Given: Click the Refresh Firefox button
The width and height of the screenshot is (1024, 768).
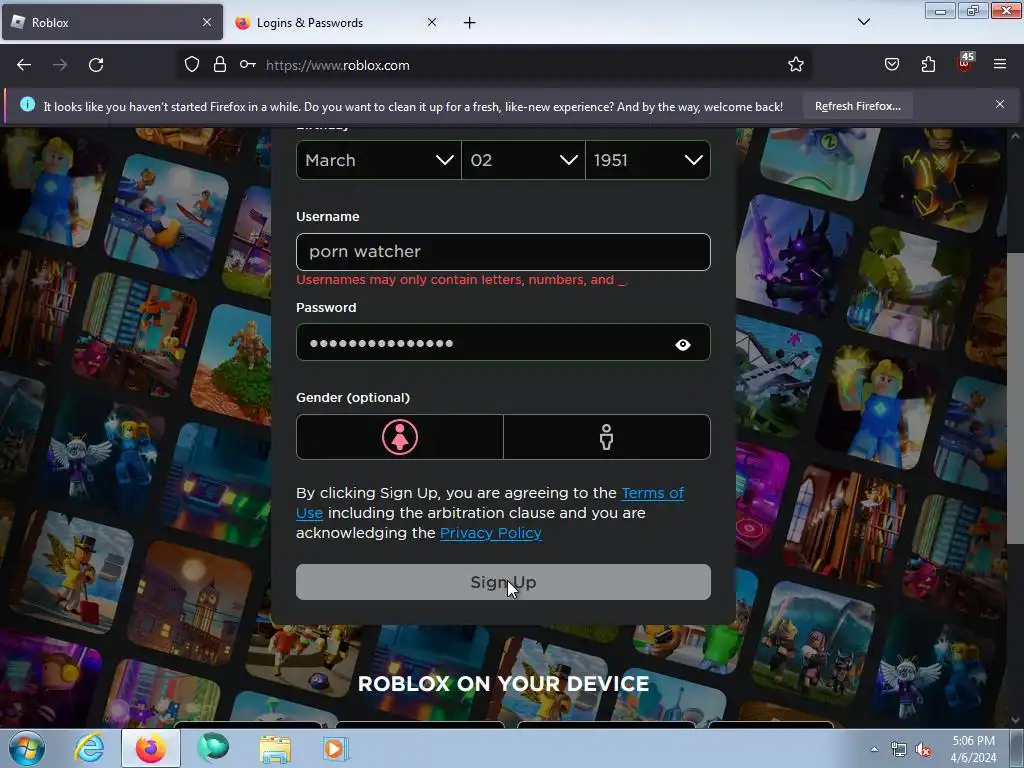Looking at the screenshot, I should [857, 106].
